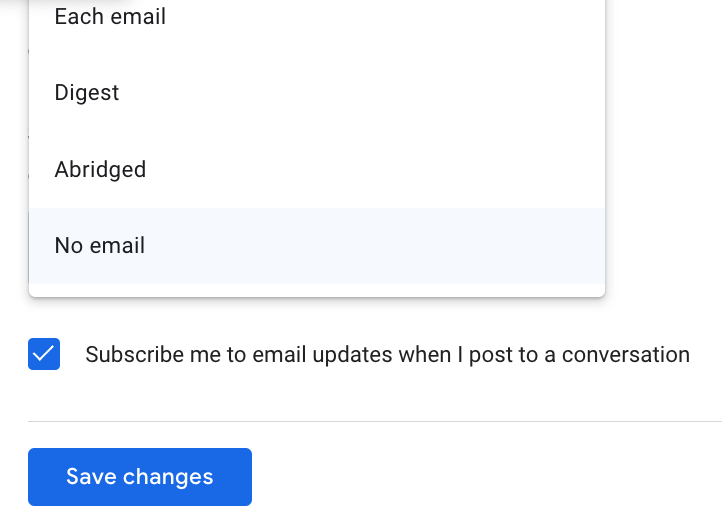The width and height of the screenshot is (722, 514).
Task: Switch email delivery to Abridged
Action: pos(100,169)
